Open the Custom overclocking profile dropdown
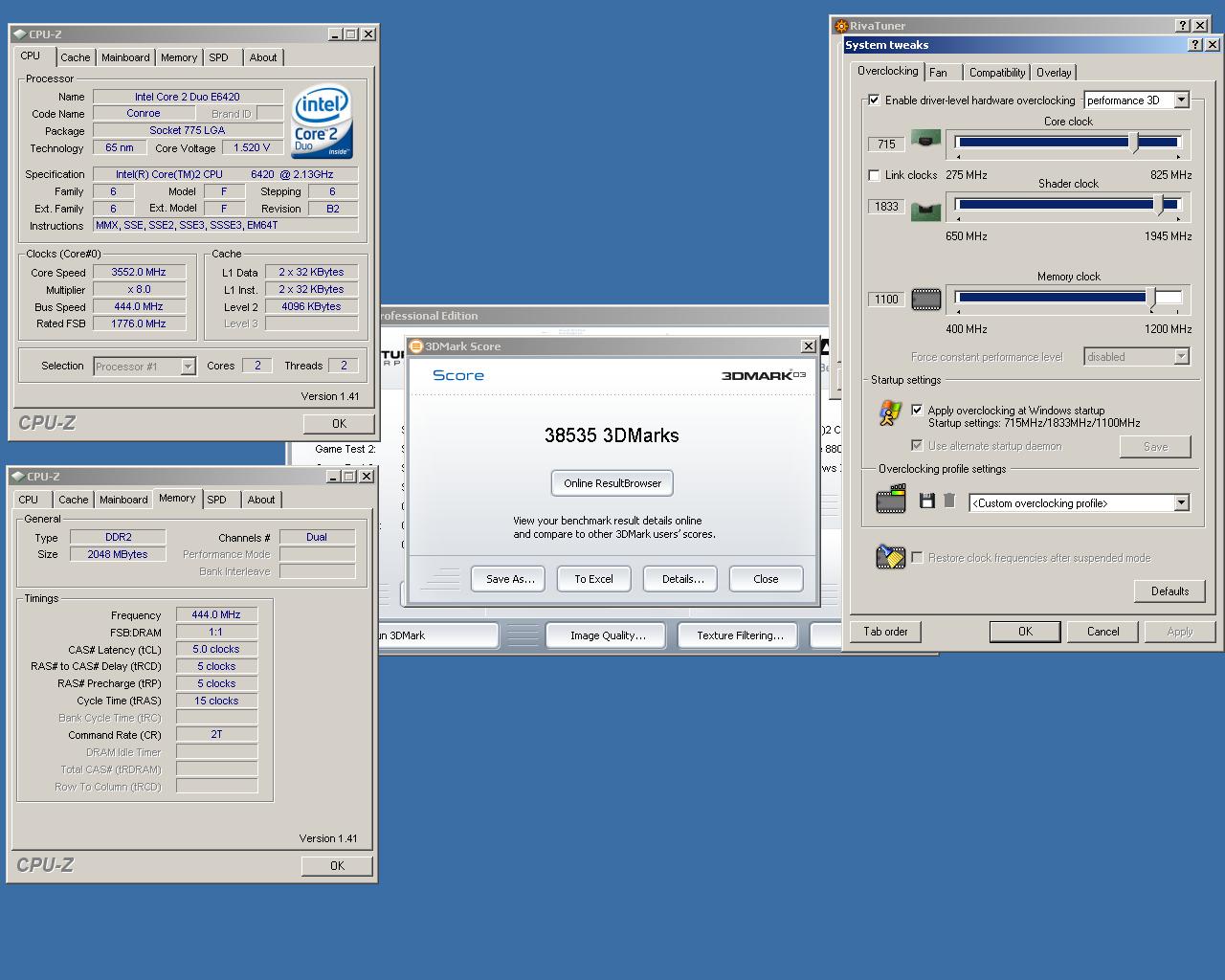 [1182, 502]
